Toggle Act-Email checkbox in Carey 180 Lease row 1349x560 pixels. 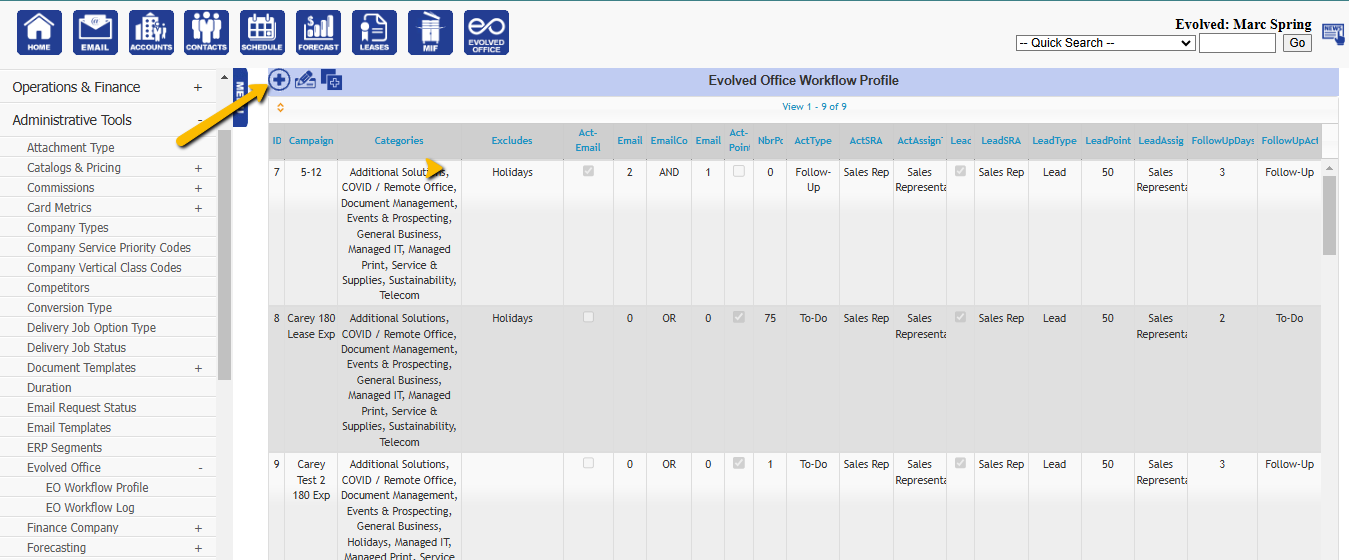[588, 318]
